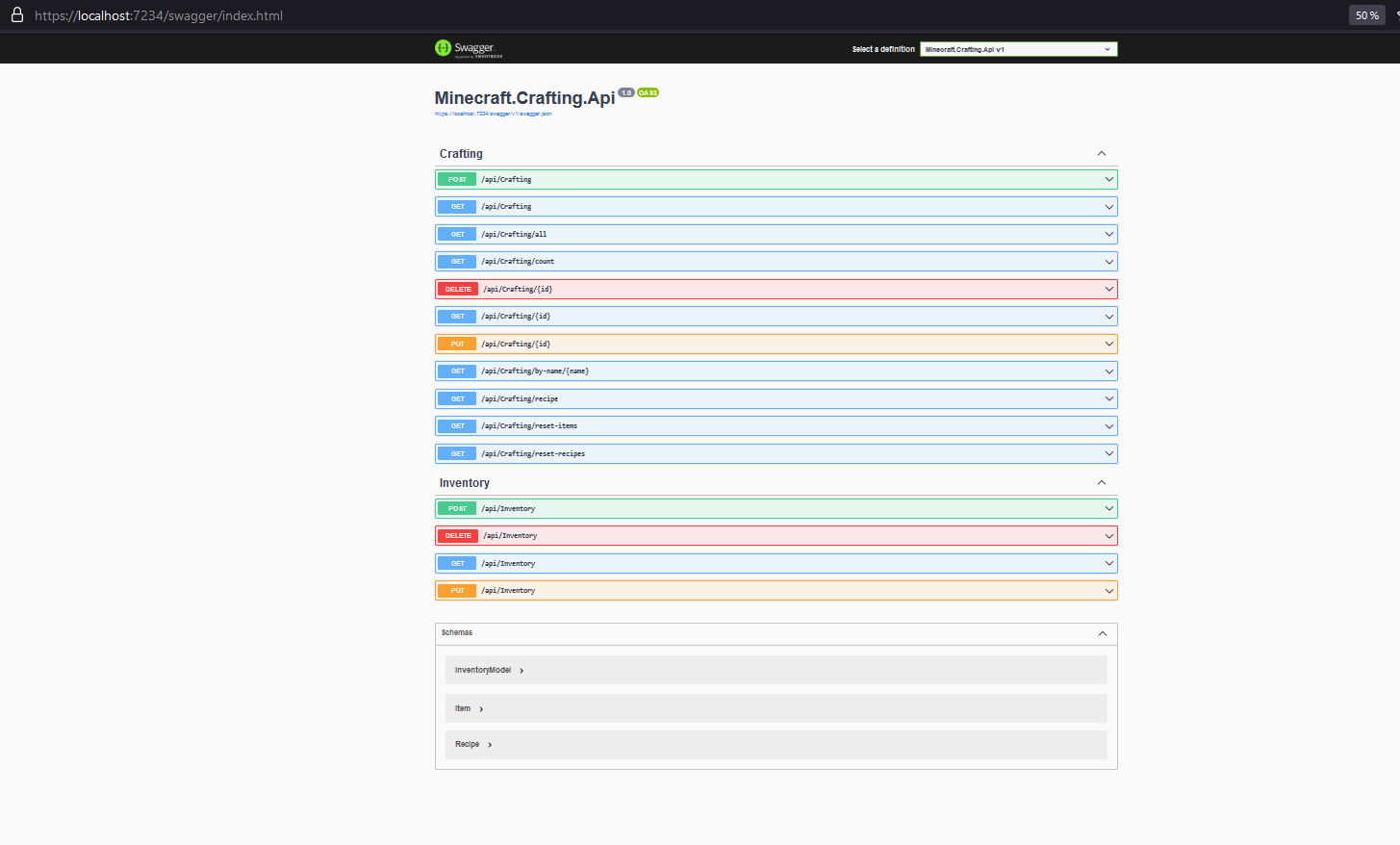Click the lock icon in address bar
This screenshot has height=845, width=1400.
point(16,14)
